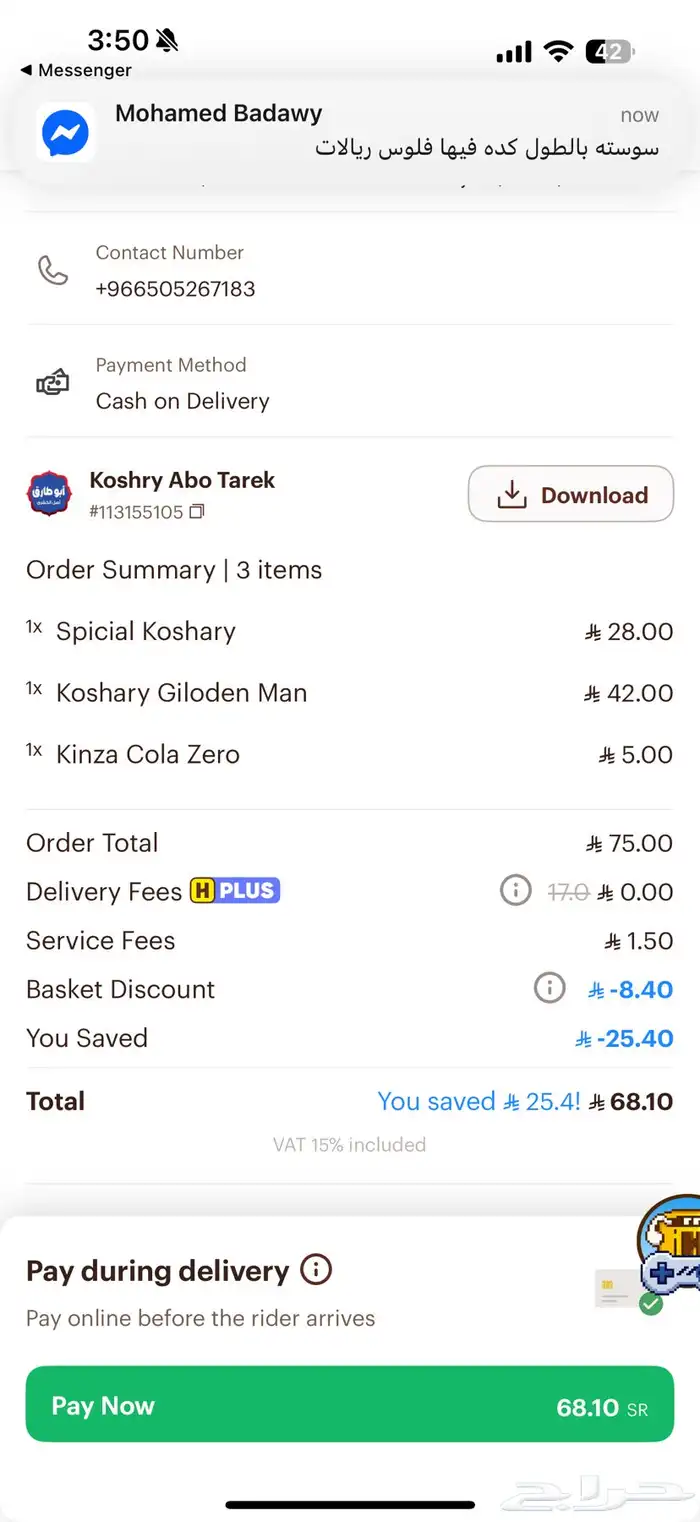Select the Spicial Koshary order item
The image size is (700, 1522).
point(146,631)
